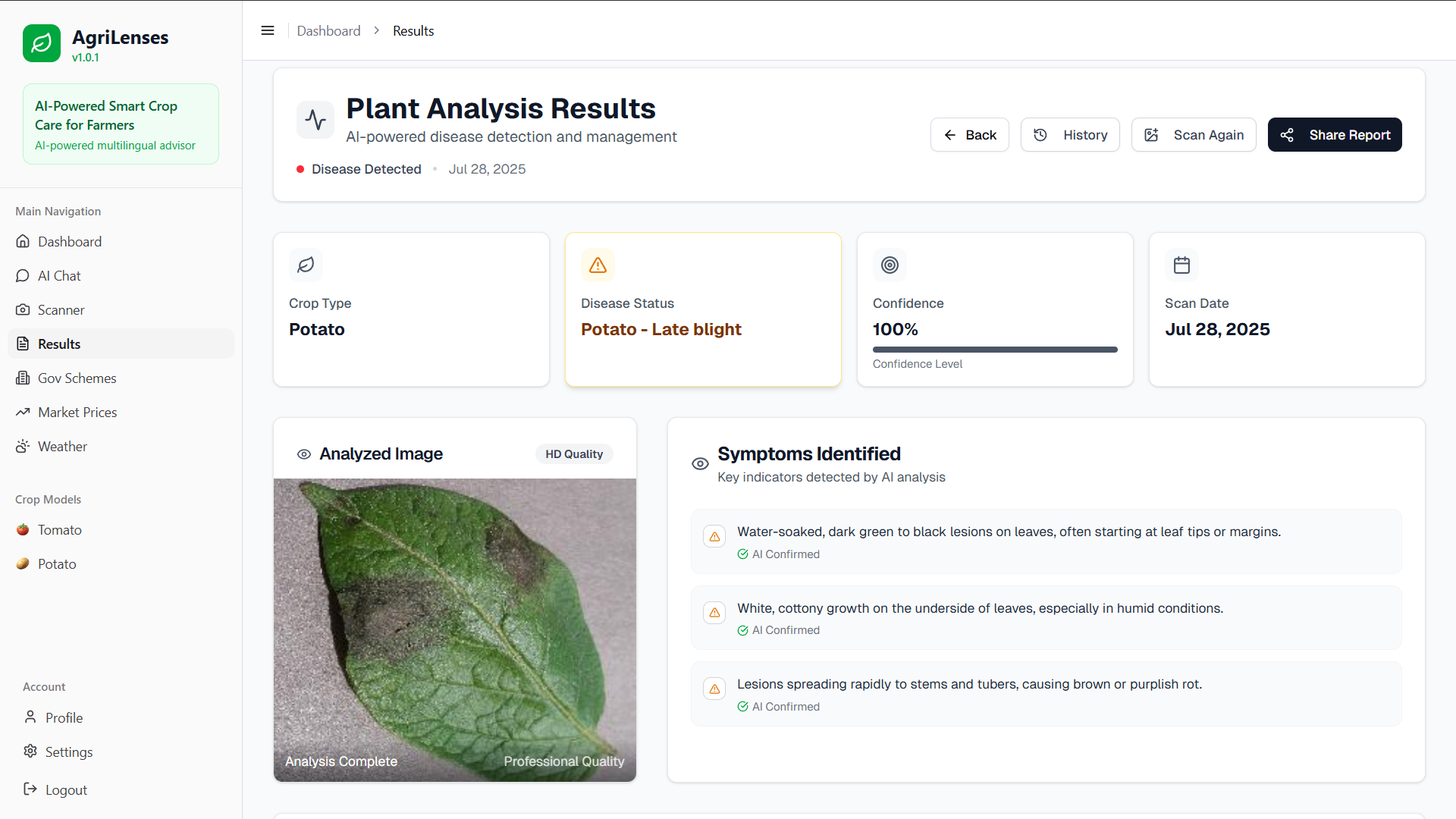
Task: Click the Back button
Action: 970,135
